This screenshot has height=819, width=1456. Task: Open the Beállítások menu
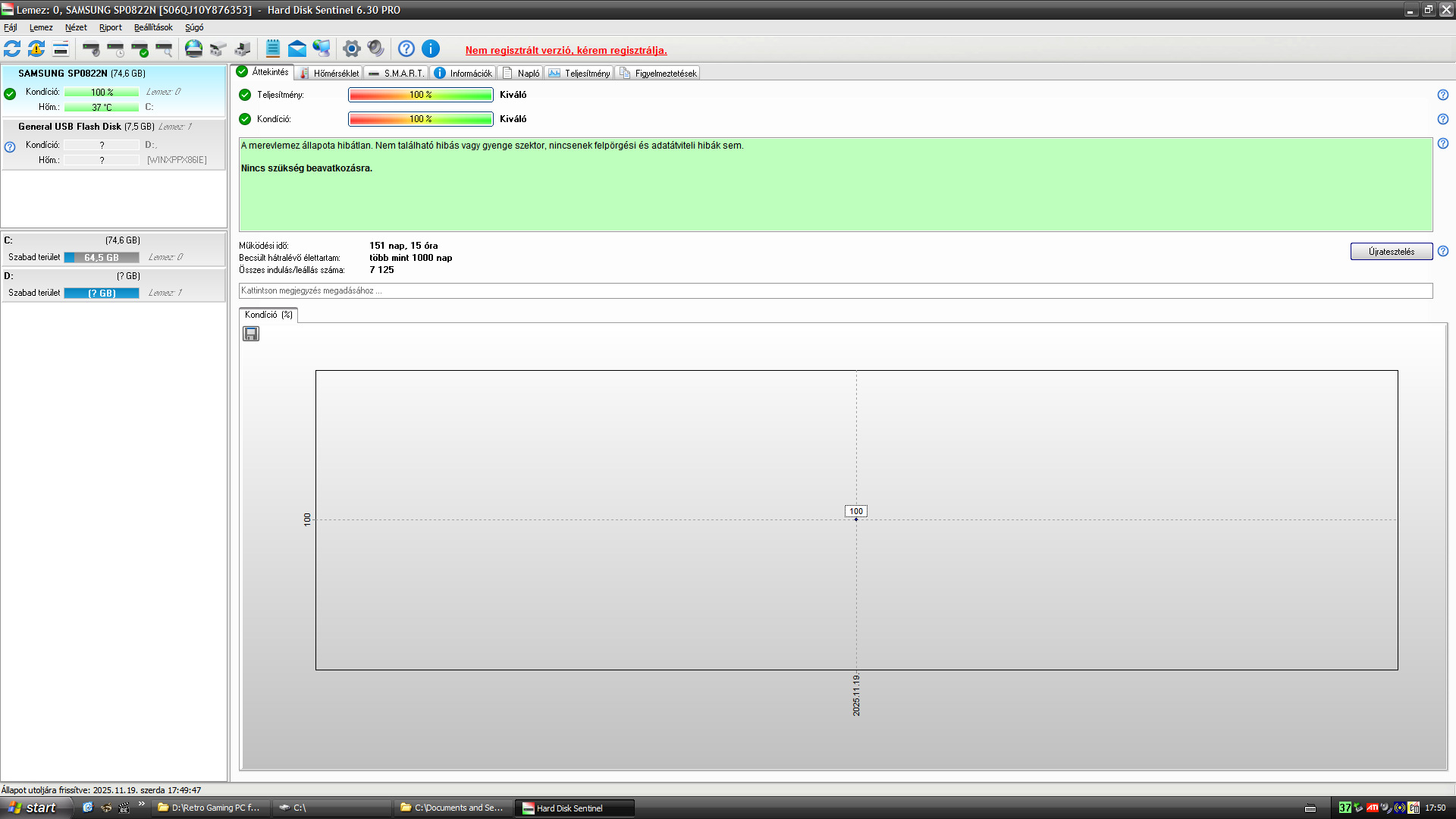[153, 27]
